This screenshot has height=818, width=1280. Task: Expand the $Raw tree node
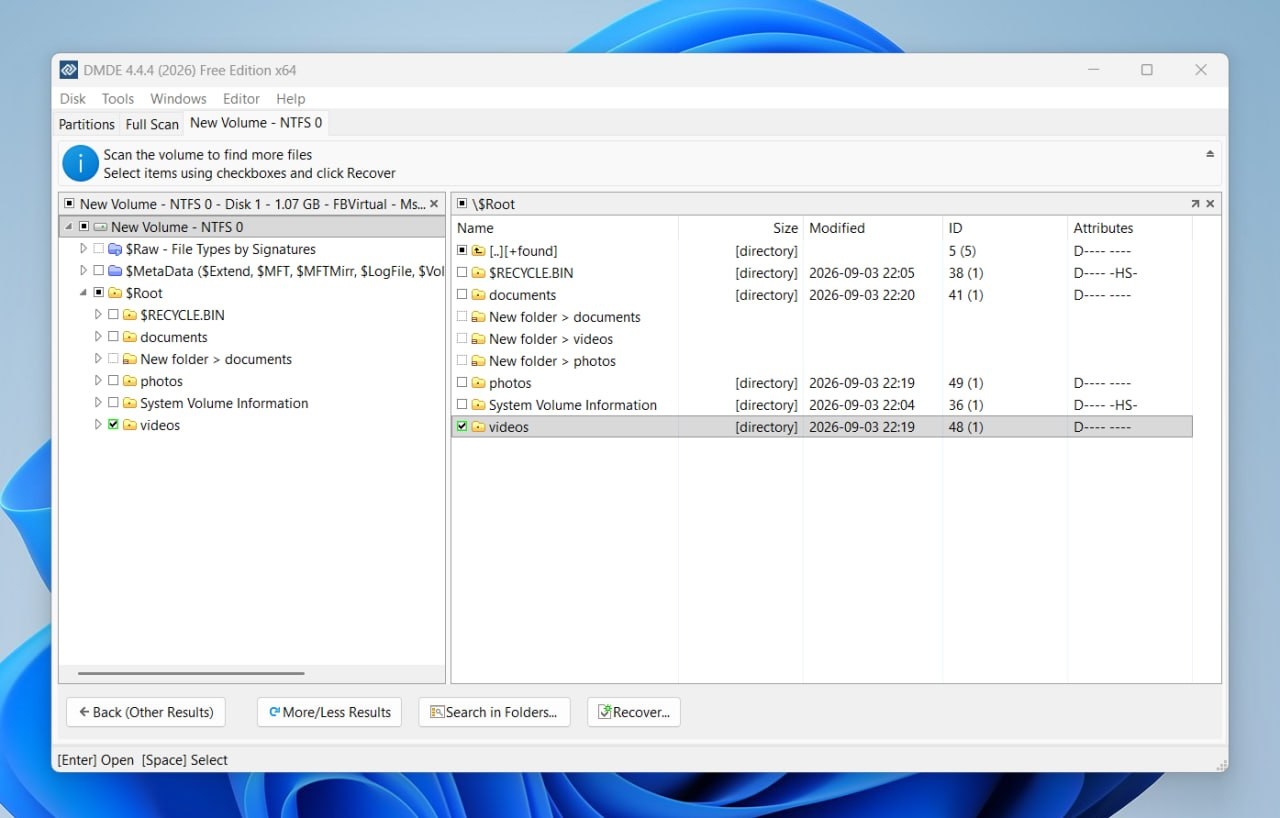pos(84,249)
